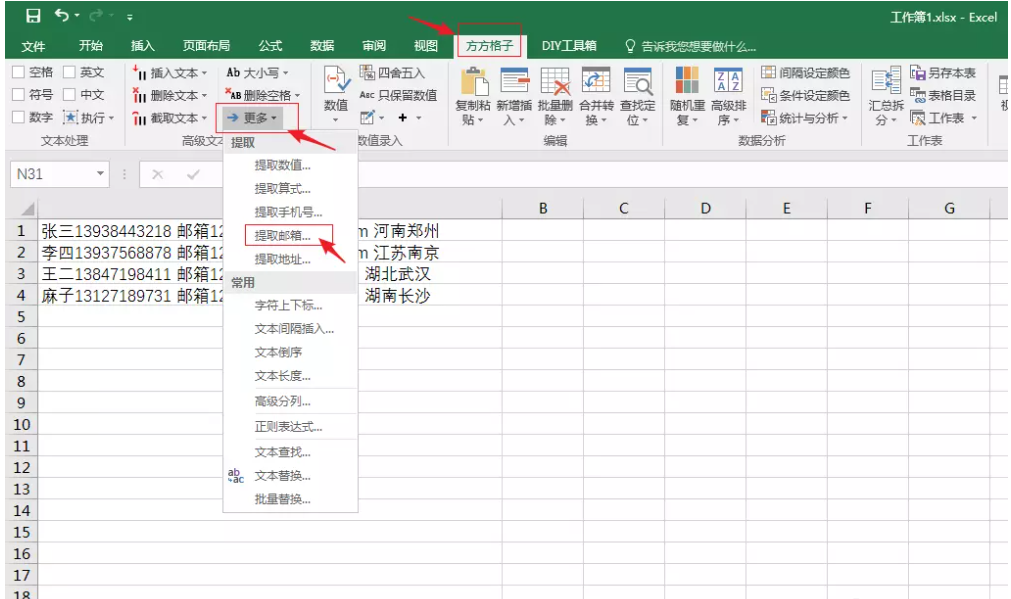1011x599 pixels.
Task: Click the 告诉我您想要做什么 search box
Action: 691,46
